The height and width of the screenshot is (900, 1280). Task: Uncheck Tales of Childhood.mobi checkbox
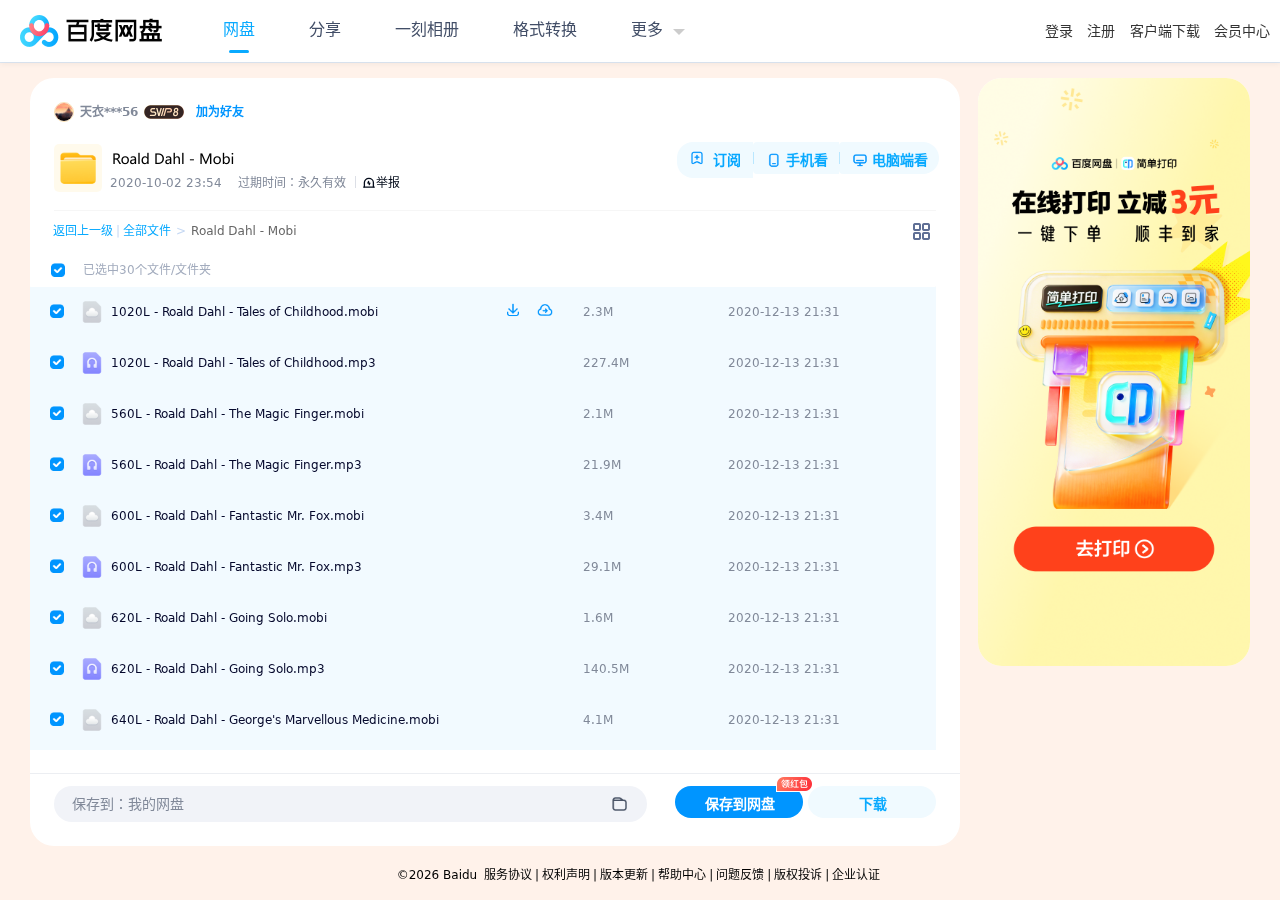(57, 311)
